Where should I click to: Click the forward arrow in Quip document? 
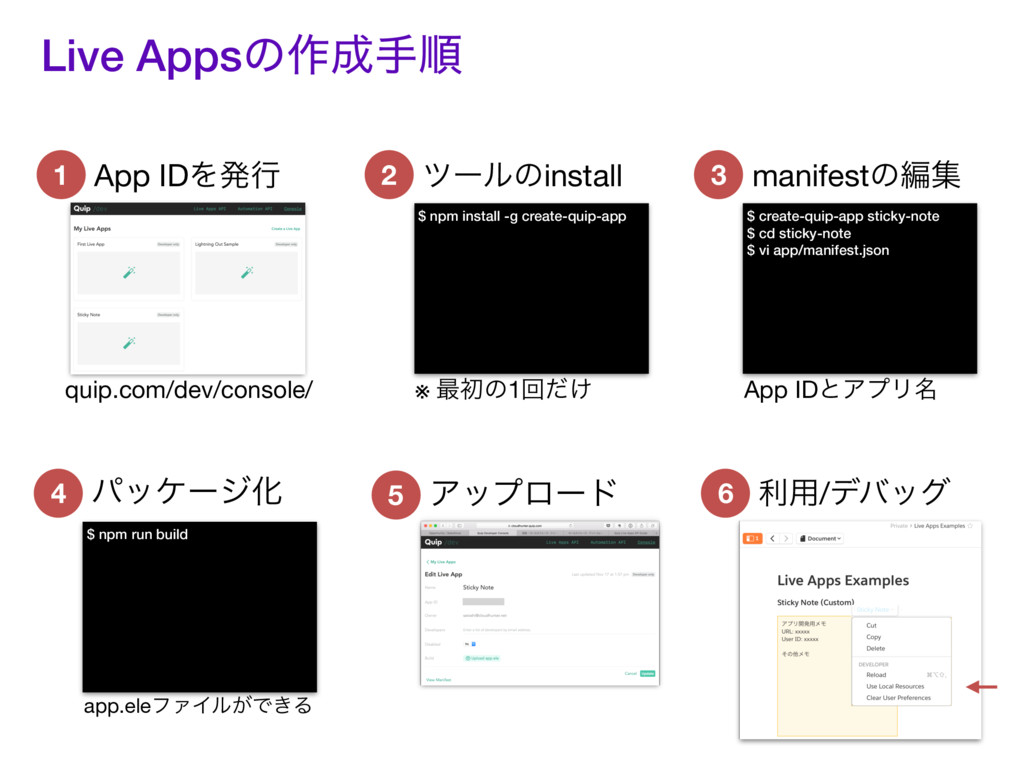[x=786, y=539]
